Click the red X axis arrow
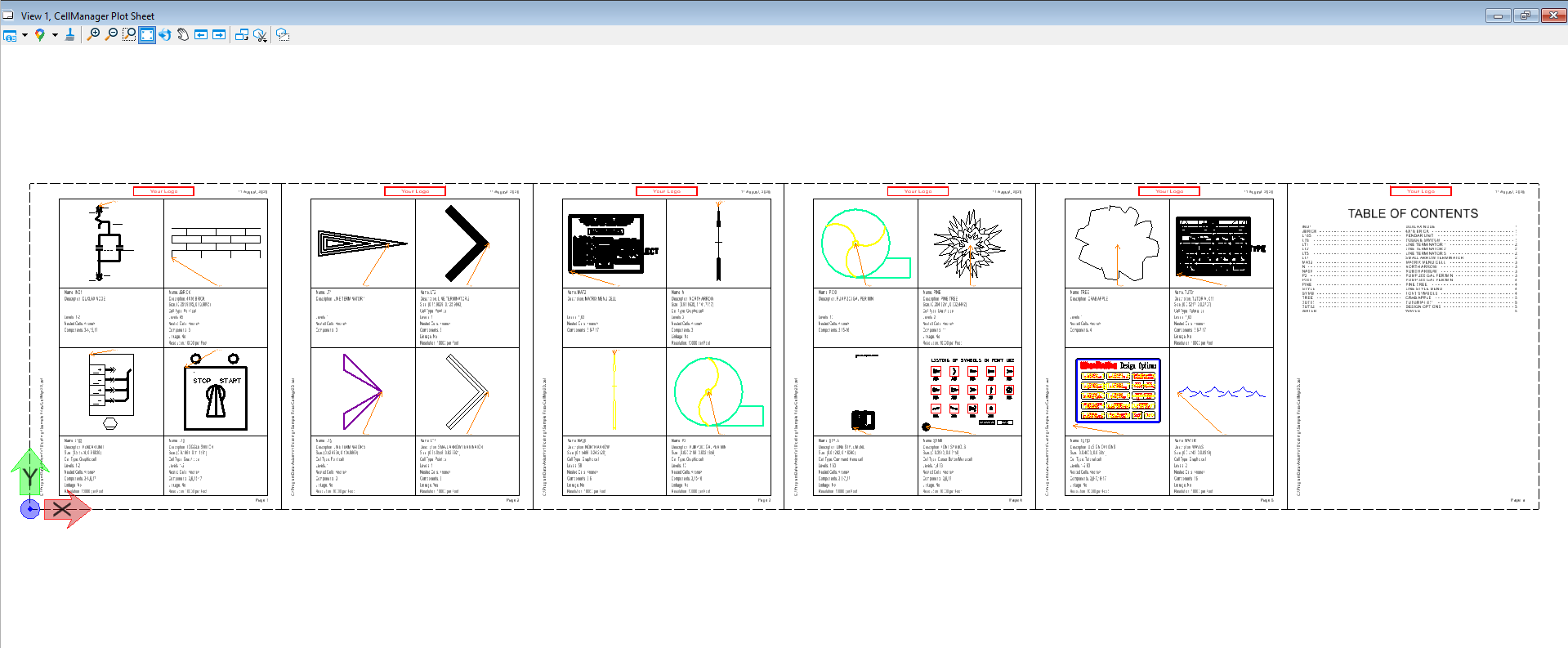Image resolution: width=1568 pixels, height=648 pixels. click(67, 510)
